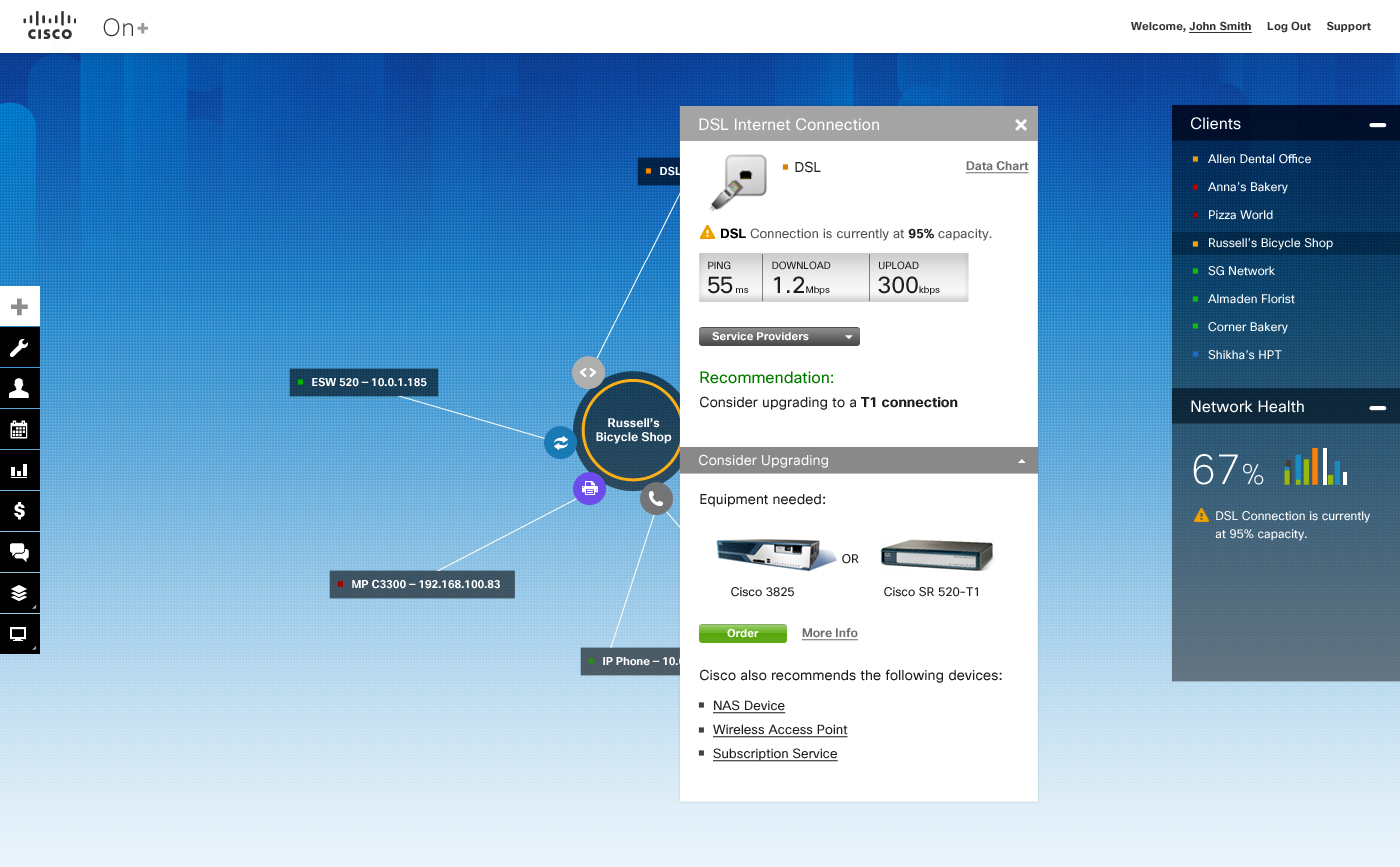Click warning triangle in Network Health panel
The height and width of the screenshot is (867, 1400).
click(1201, 516)
